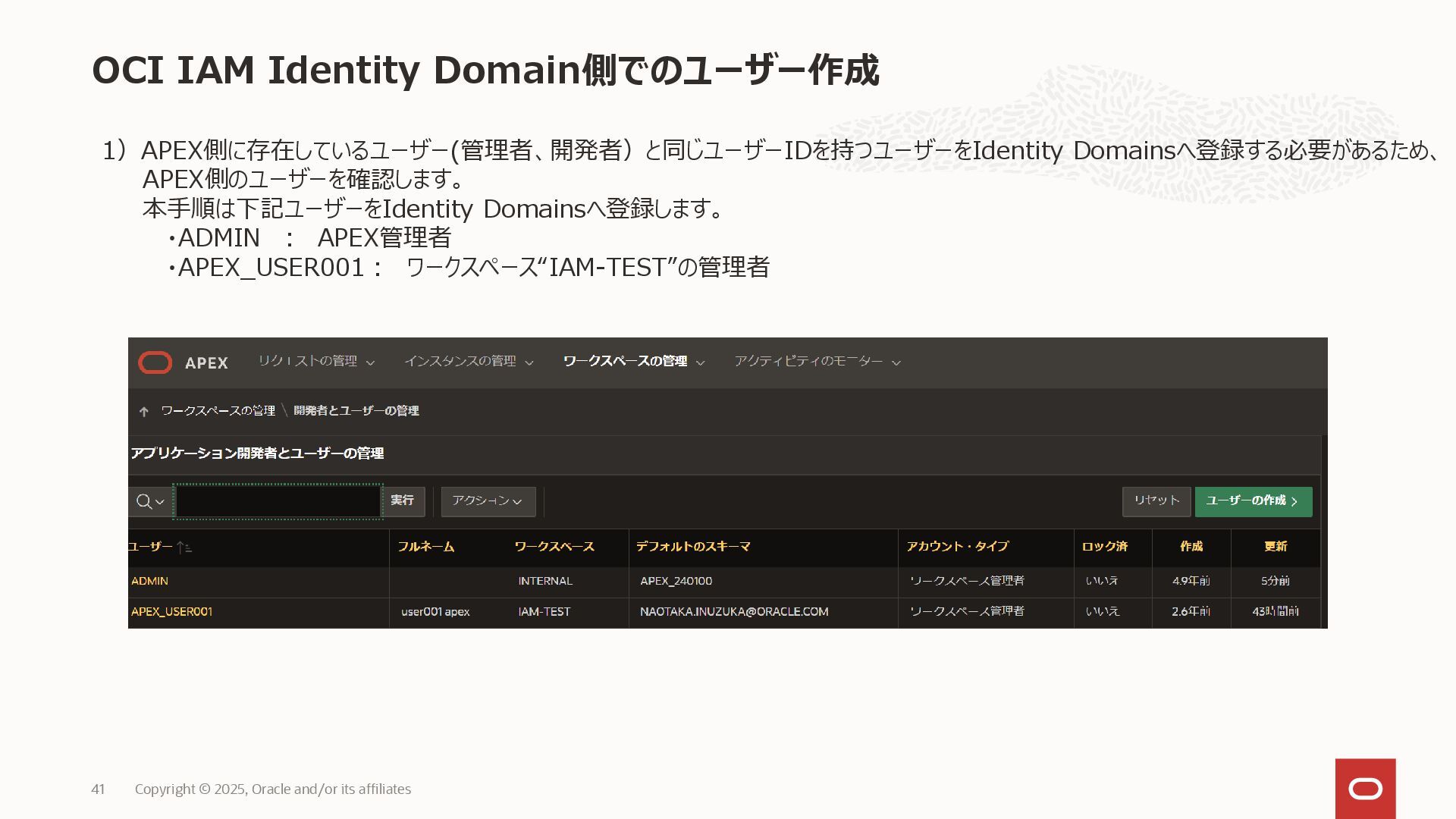Open the ADMIN user link
The width and height of the screenshot is (1456, 819).
pyautogui.click(x=149, y=581)
